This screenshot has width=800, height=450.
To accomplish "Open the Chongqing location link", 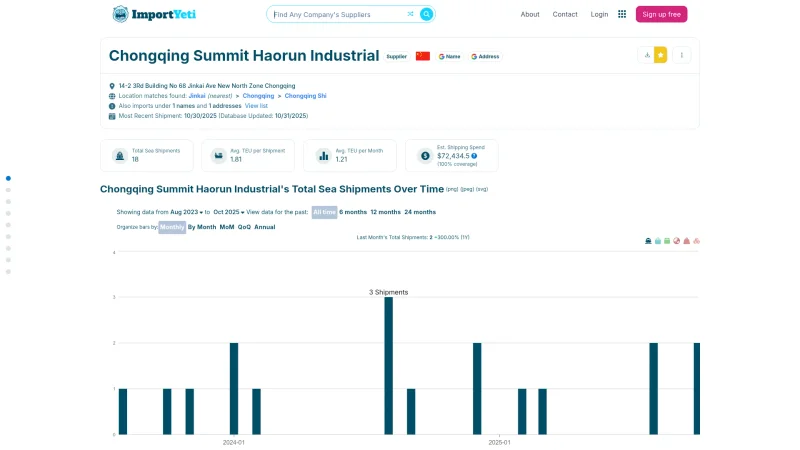I will pyautogui.click(x=258, y=96).
